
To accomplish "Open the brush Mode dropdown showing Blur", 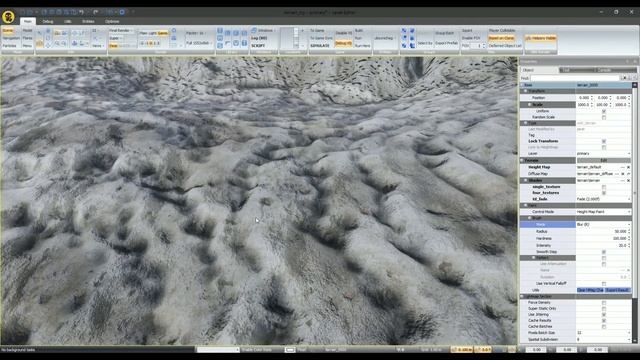I will [x=603, y=224].
